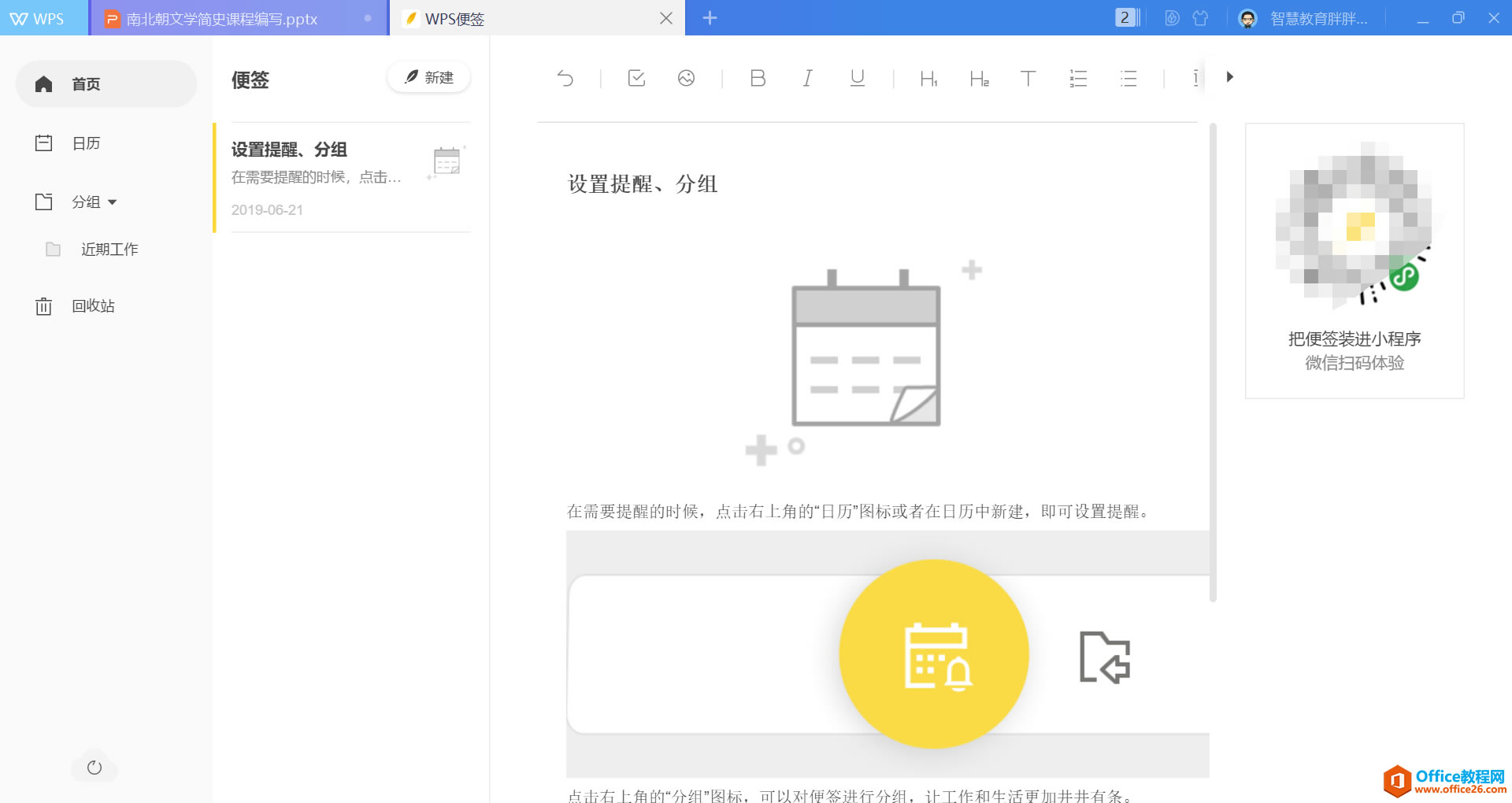Image resolution: width=1512 pixels, height=803 pixels.
Task: Collapse the 分组 group list arrow
Action: coord(112,202)
